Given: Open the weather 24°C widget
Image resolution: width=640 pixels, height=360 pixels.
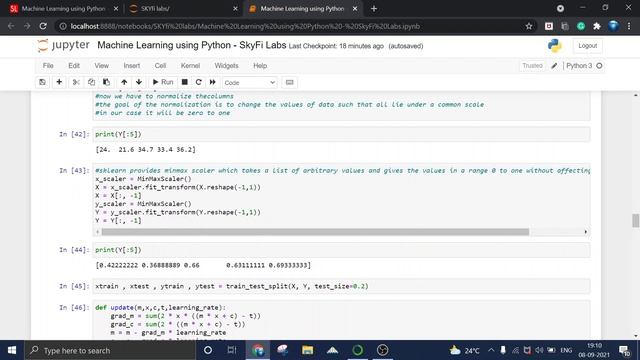Looking at the screenshot, I should [464, 351].
